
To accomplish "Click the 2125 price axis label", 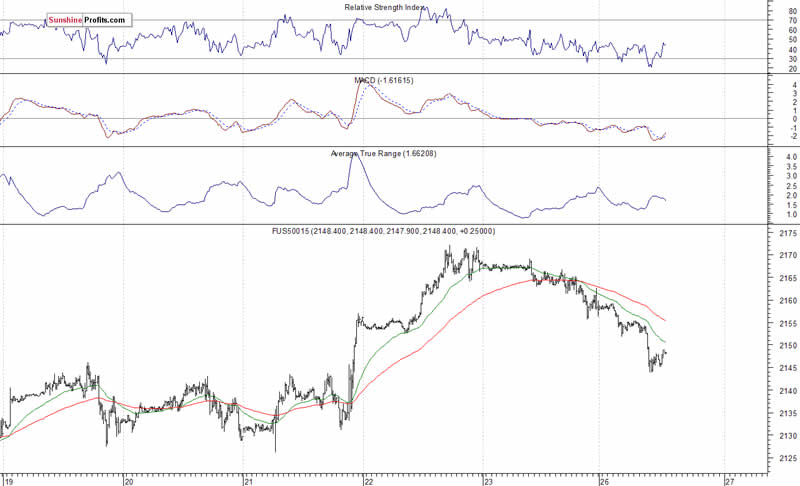I will pos(788,458).
